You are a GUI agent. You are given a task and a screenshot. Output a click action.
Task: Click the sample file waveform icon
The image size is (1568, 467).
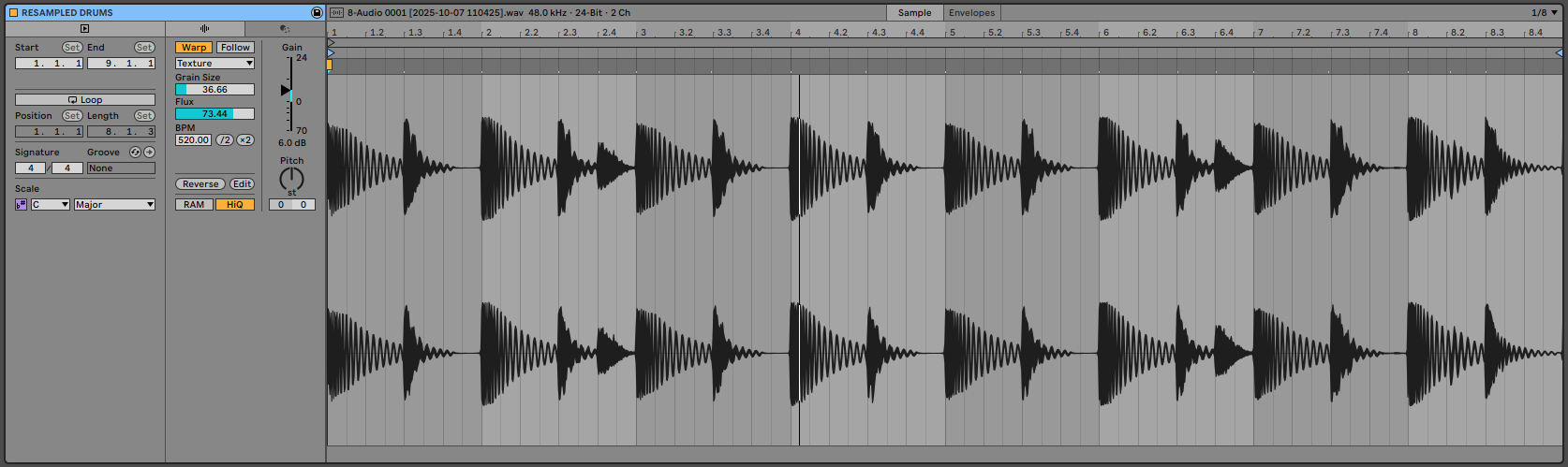pyautogui.click(x=337, y=13)
